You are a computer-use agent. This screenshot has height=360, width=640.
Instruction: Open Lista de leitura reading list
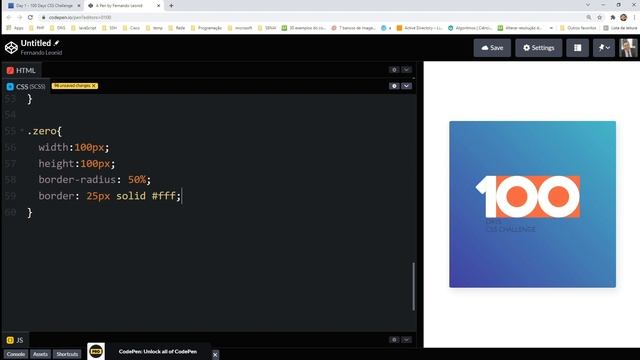620,28
